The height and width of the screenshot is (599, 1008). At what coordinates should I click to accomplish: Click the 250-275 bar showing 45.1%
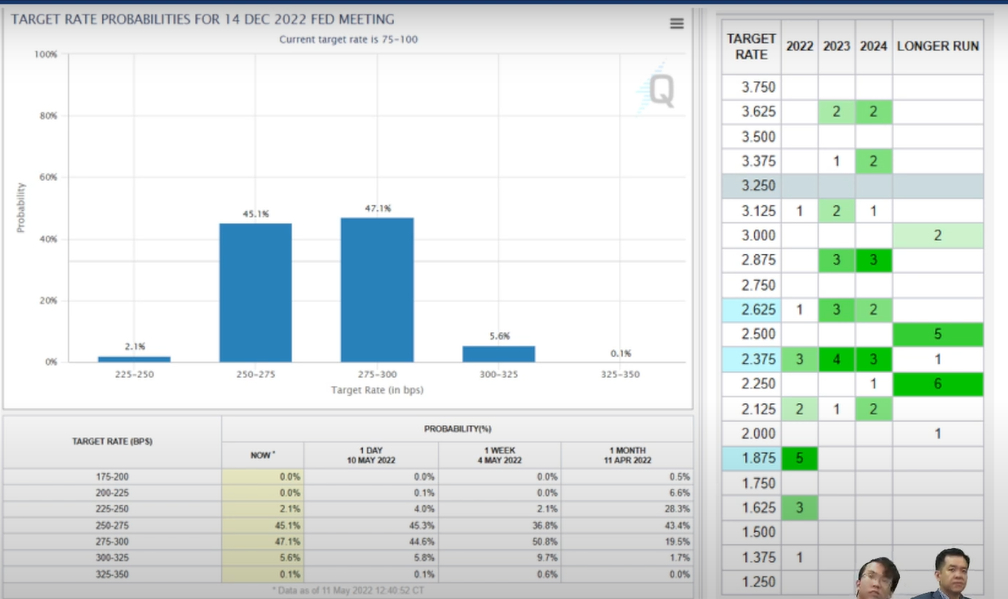coord(255,292)
